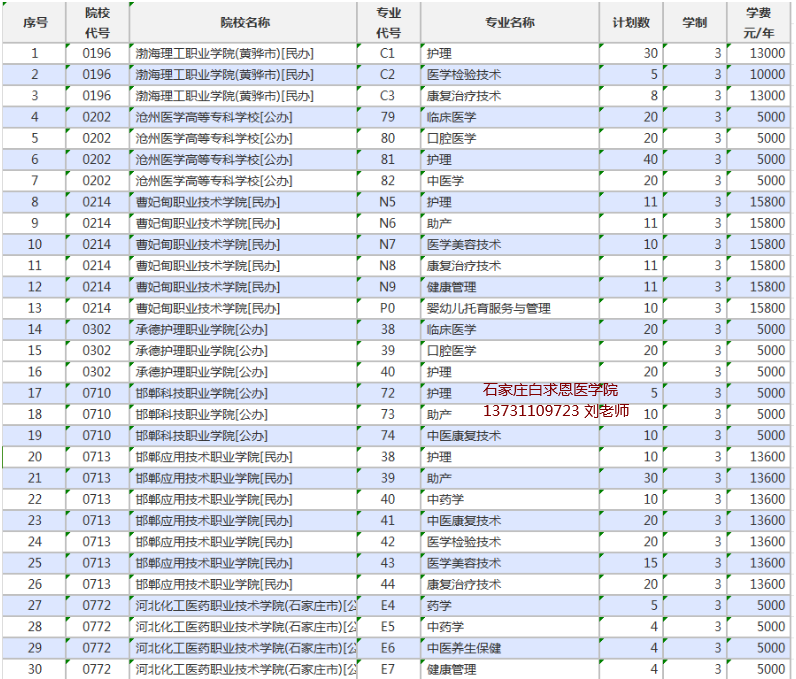Viewport: 796px width, 679px height.
Task: Click 中医学 in row 7
Action: point(445,181)
